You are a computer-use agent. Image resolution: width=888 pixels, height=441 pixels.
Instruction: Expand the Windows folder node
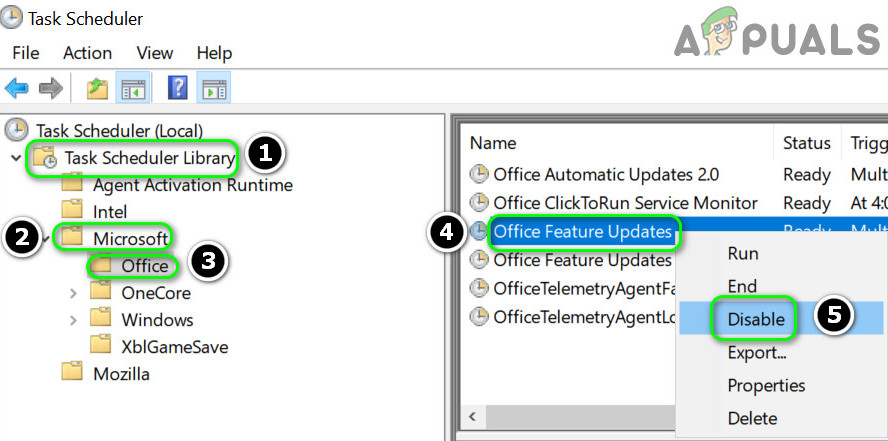(73, 320)
